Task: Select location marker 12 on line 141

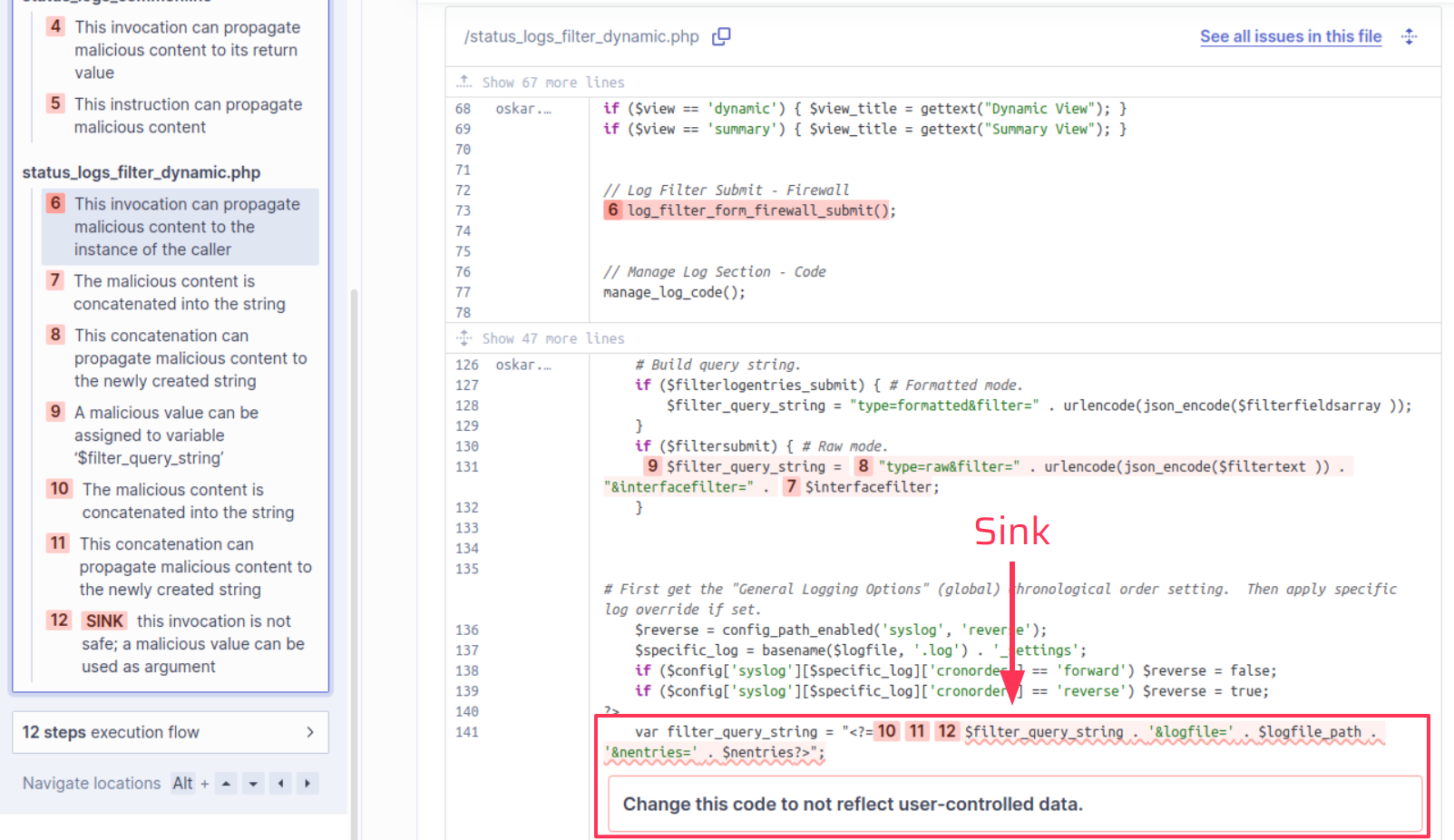Action: (946, 732)
